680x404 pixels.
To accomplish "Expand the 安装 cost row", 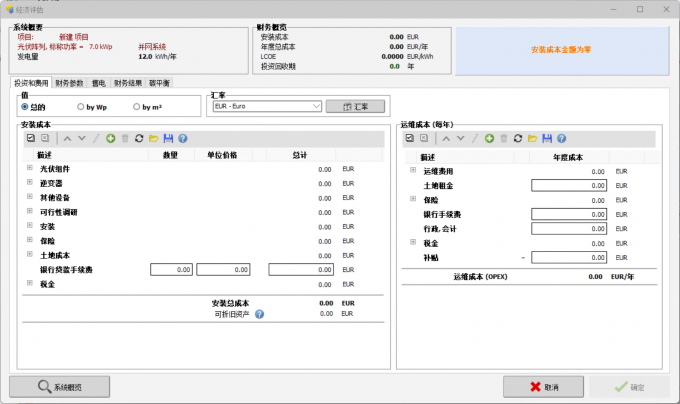I will (x=29, y=225).
